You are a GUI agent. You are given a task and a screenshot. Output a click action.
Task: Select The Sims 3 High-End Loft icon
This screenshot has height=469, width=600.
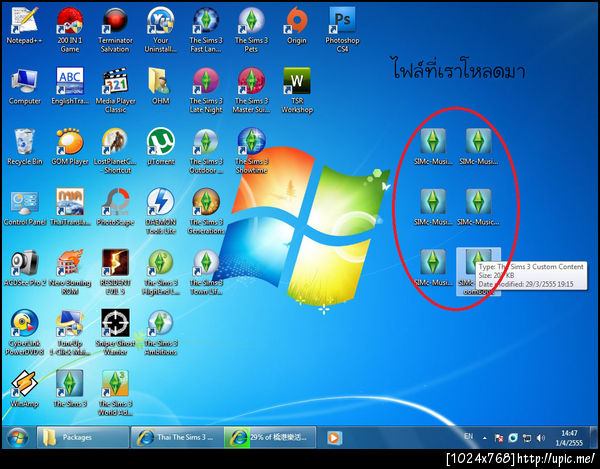pos(161,272)
